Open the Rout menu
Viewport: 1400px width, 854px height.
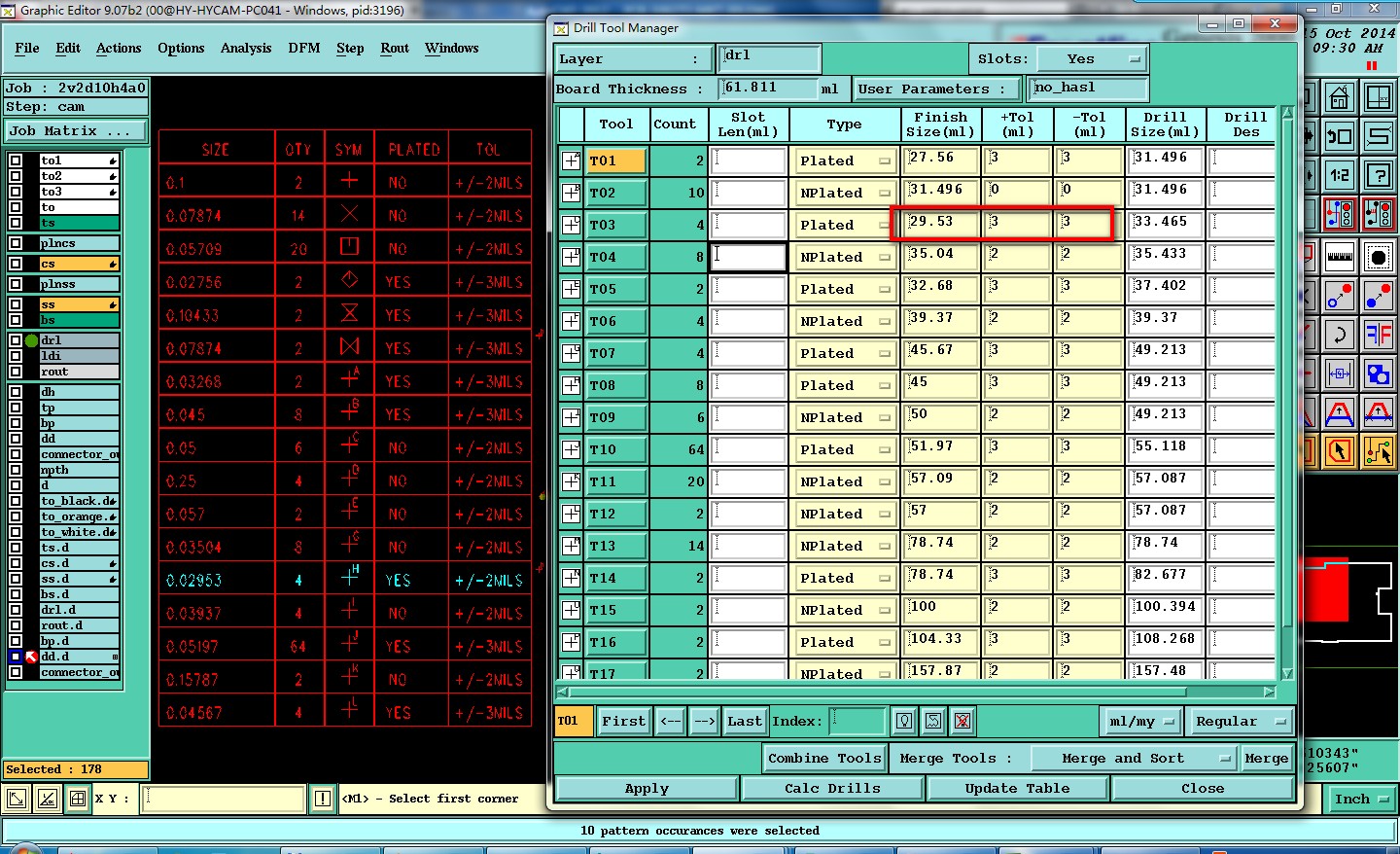395,48
